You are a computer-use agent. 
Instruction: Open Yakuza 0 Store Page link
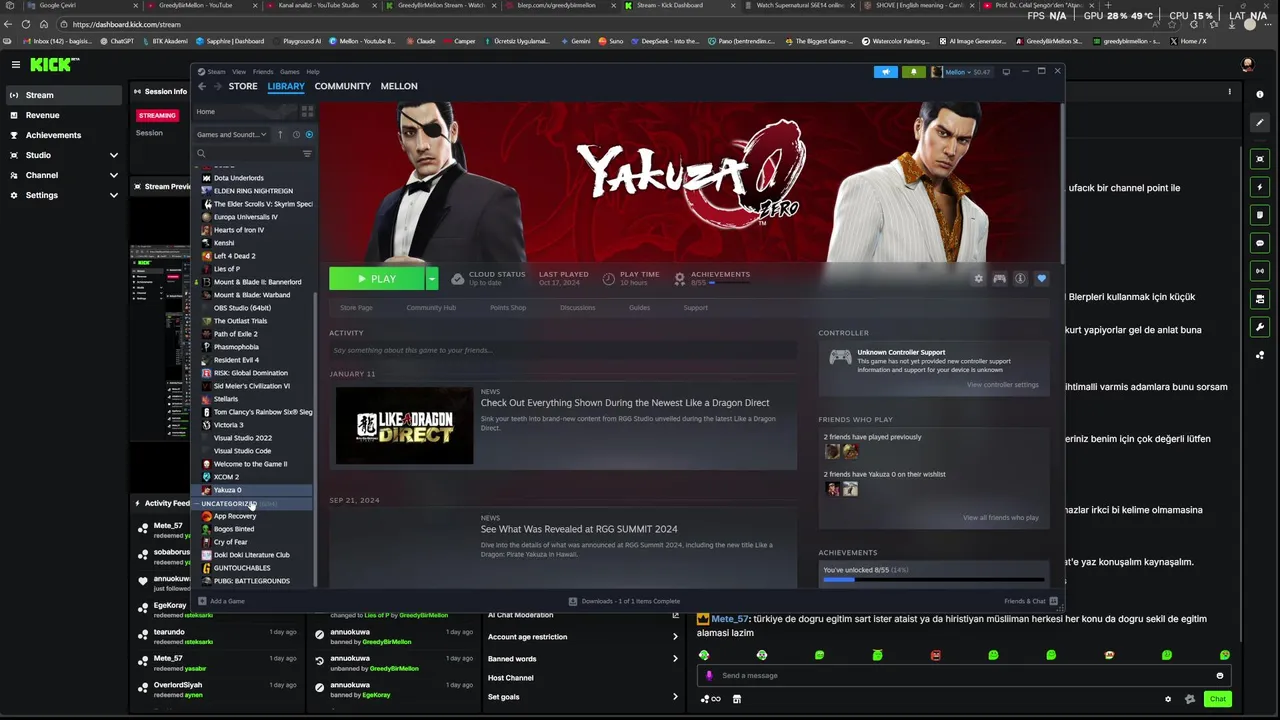(x=356, y=308)
